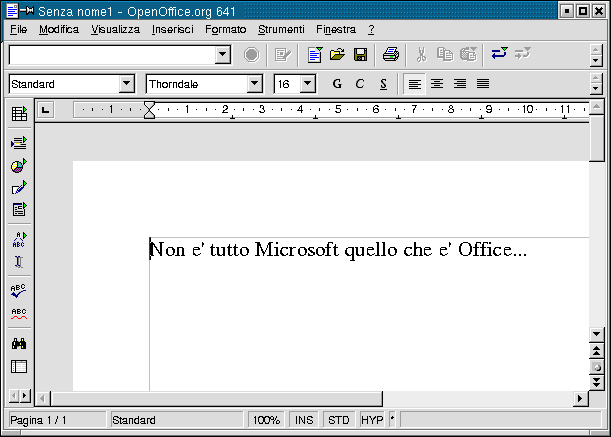Toggle bold G formatting

point(337,84)
